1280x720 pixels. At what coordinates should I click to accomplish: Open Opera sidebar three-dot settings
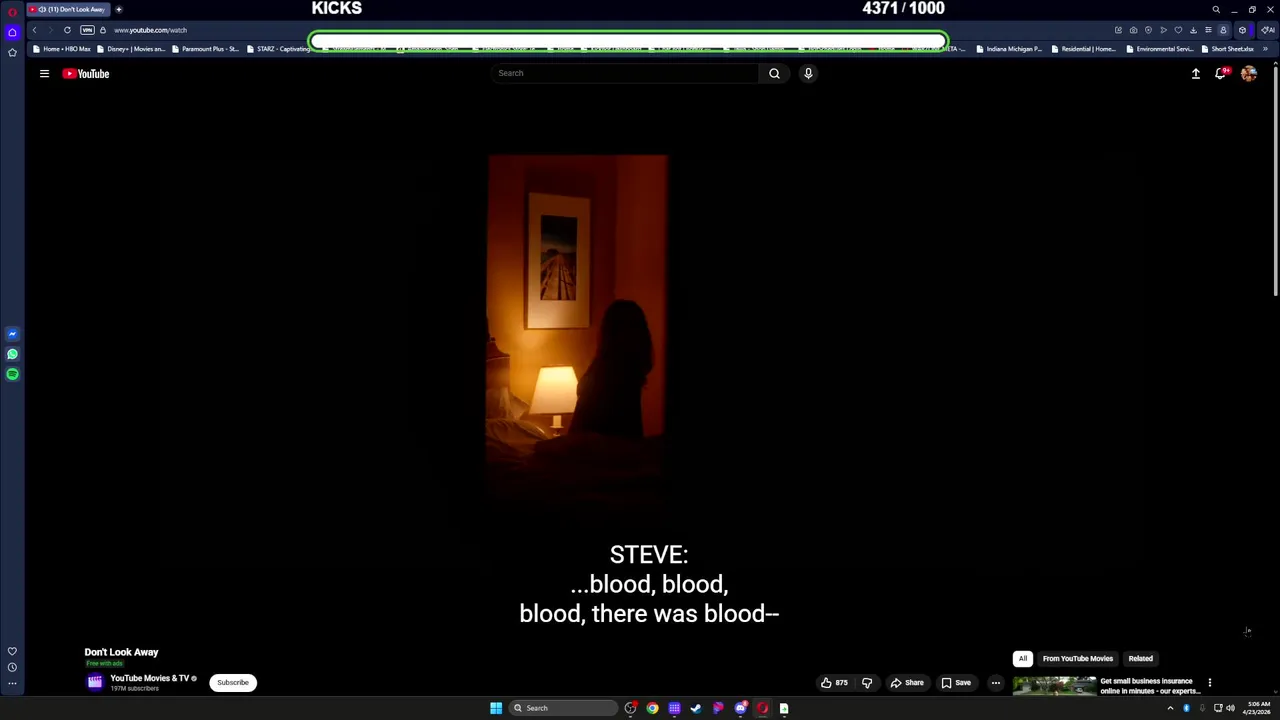(x=12, y=684)
